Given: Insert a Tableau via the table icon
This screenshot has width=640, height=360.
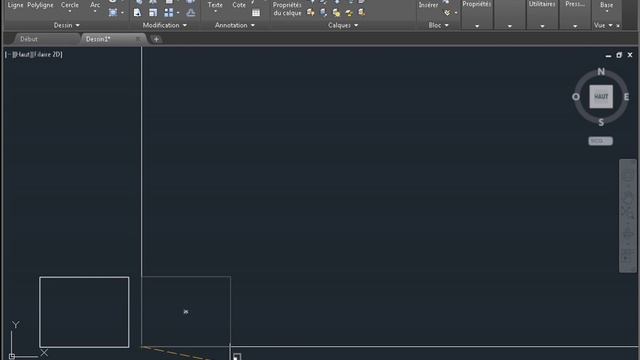Looking at the screenshot, I should [x=256, y=13].
